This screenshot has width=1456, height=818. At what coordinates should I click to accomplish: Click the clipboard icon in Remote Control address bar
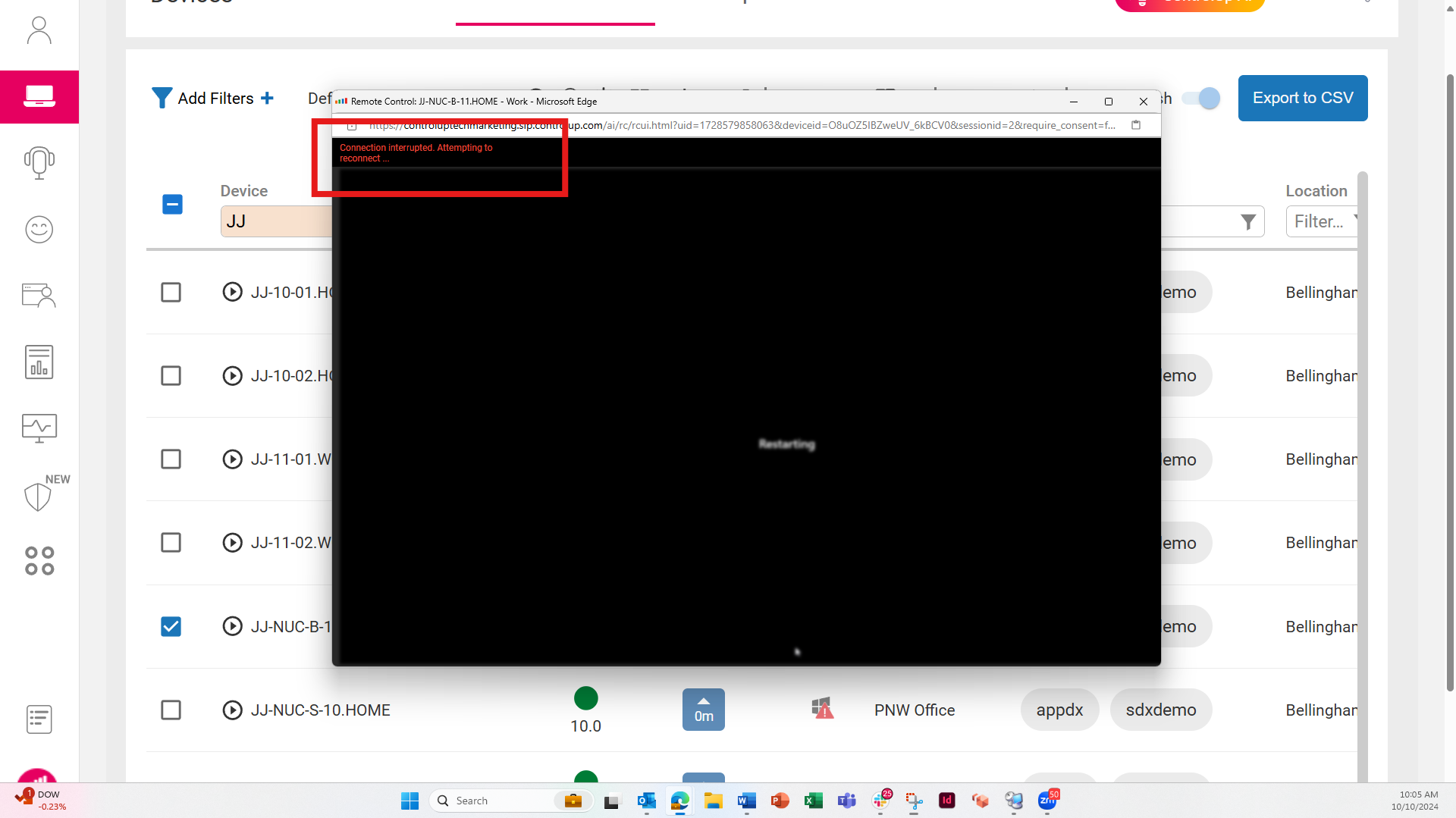(x=1136, y=125)
